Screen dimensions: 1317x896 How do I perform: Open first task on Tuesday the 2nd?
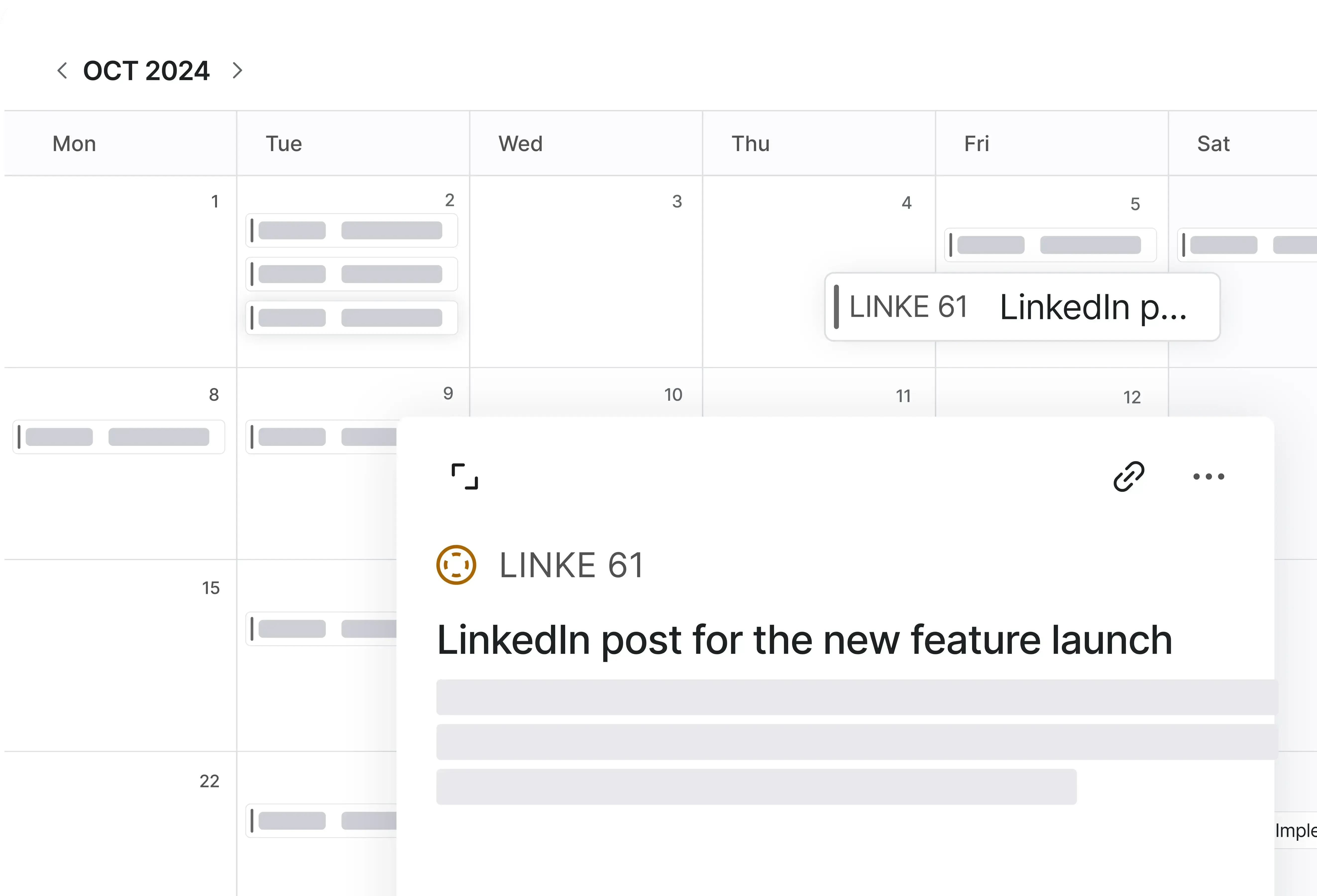click(x=351, y=231)
